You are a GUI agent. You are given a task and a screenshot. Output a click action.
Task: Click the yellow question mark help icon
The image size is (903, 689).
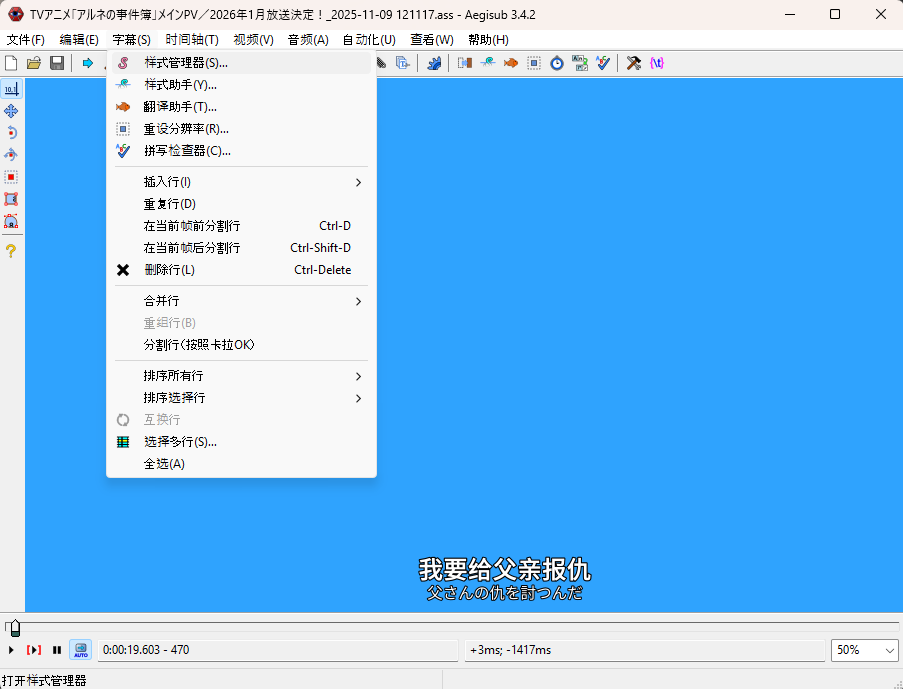pyautogui.click(x=11, y=251)
